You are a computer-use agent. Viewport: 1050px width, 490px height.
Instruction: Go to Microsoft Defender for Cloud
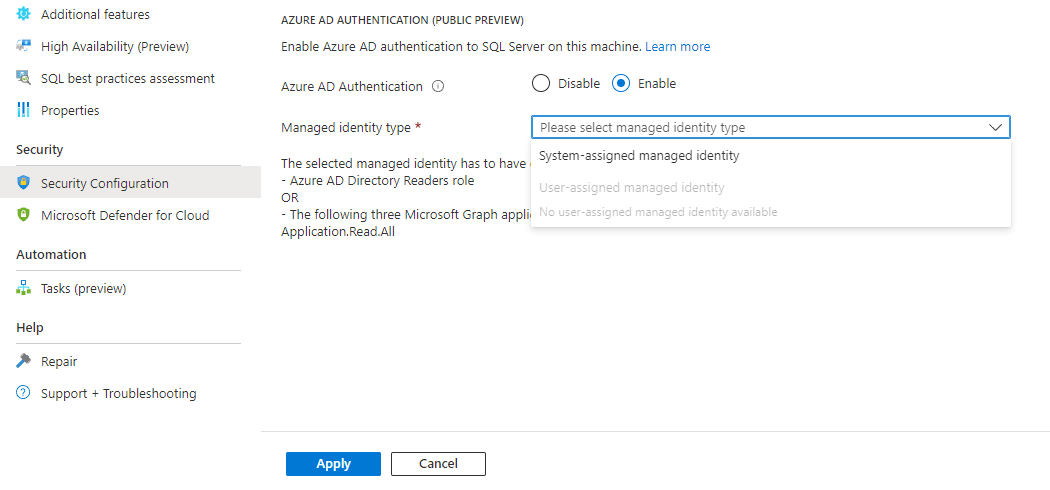pyautogui.click(x=125, y=215)
